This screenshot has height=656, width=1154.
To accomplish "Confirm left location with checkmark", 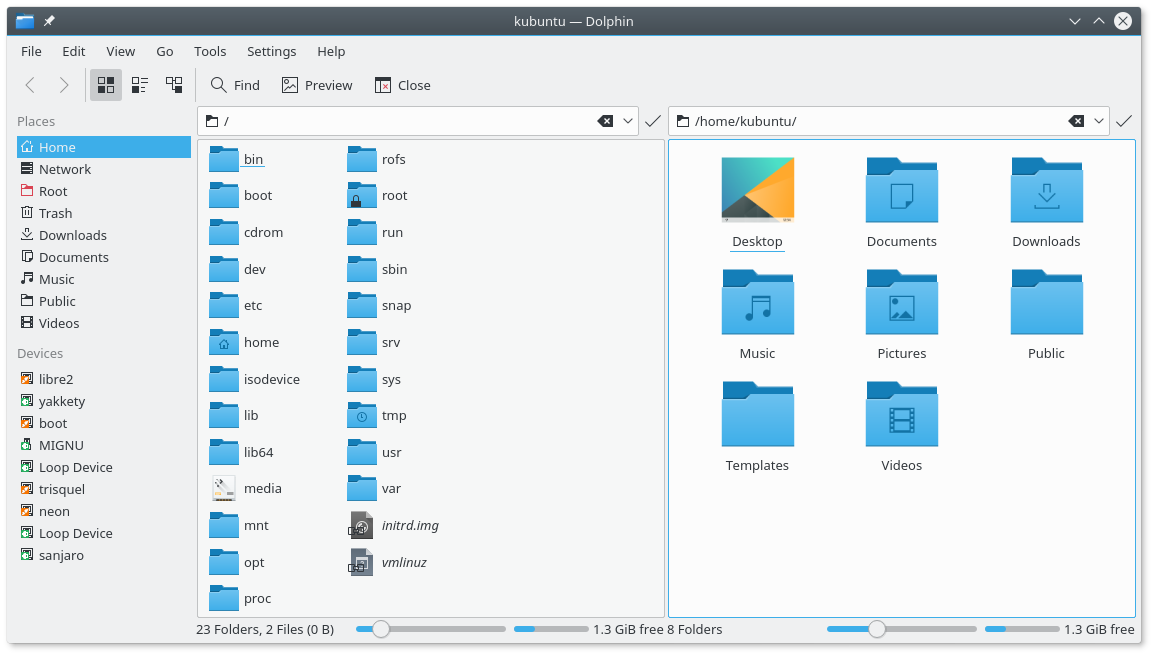I will [x=652, y=120].
